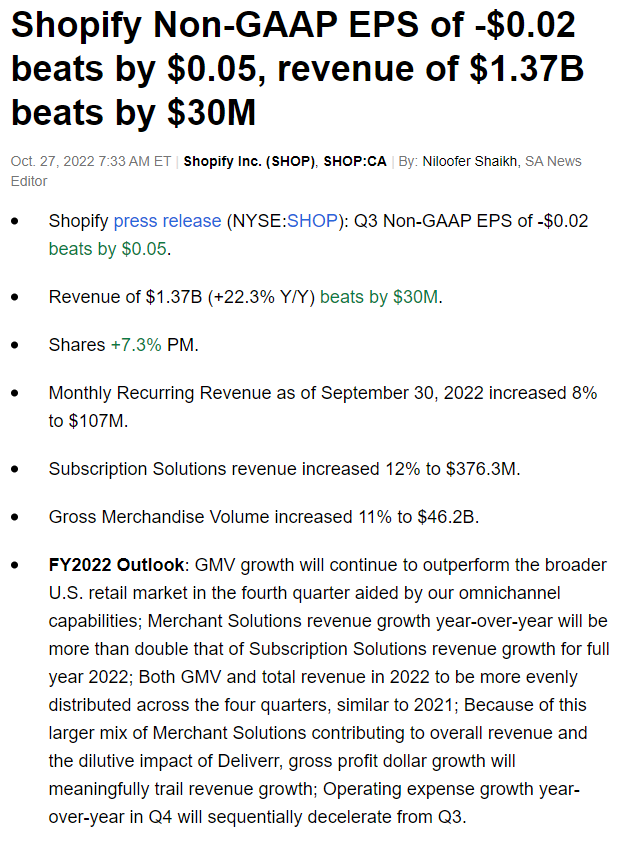637x844 pixels.
Task: Click the "SA News Editor" byline text
Action: point(557,161)
